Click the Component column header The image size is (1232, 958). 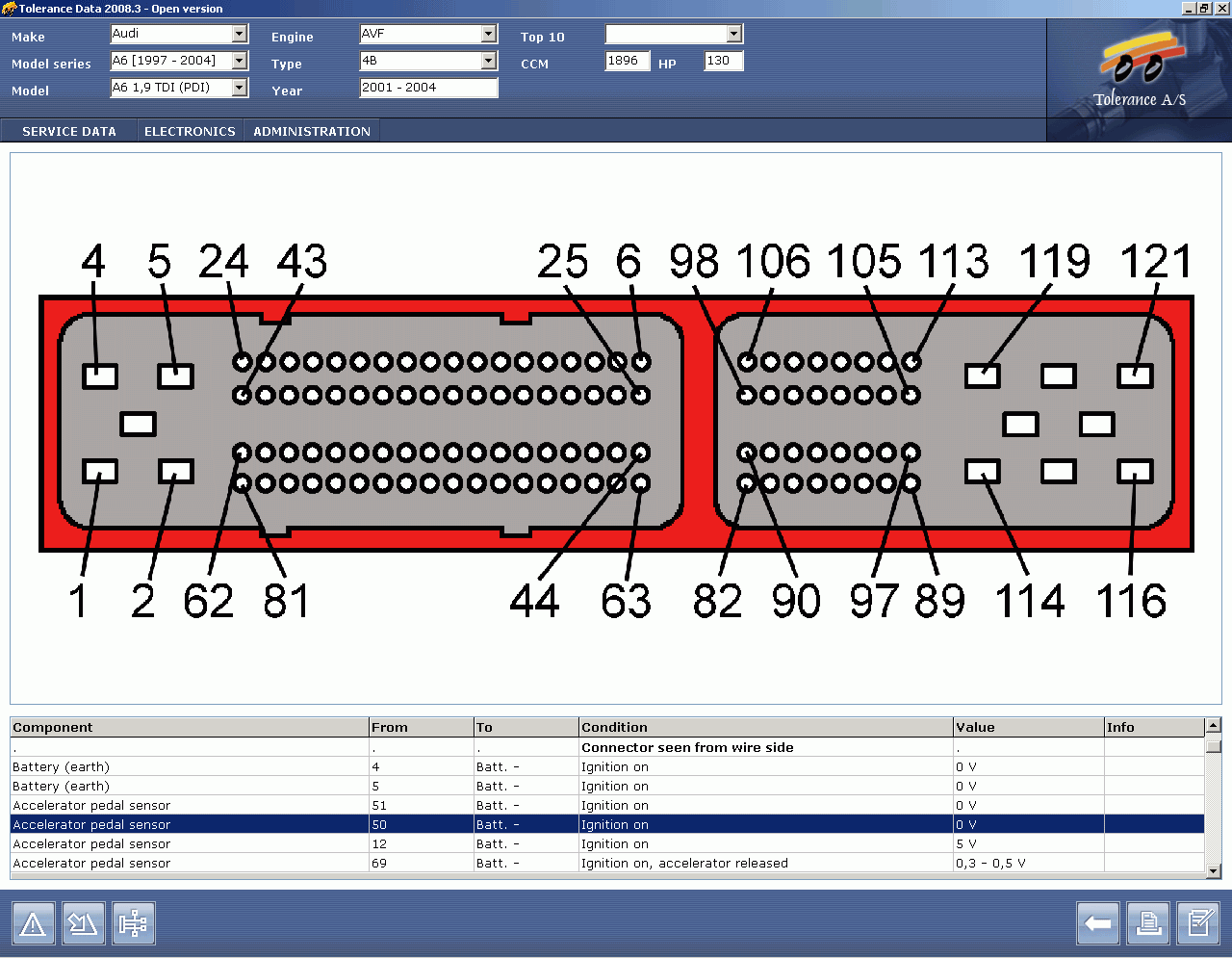189,727
